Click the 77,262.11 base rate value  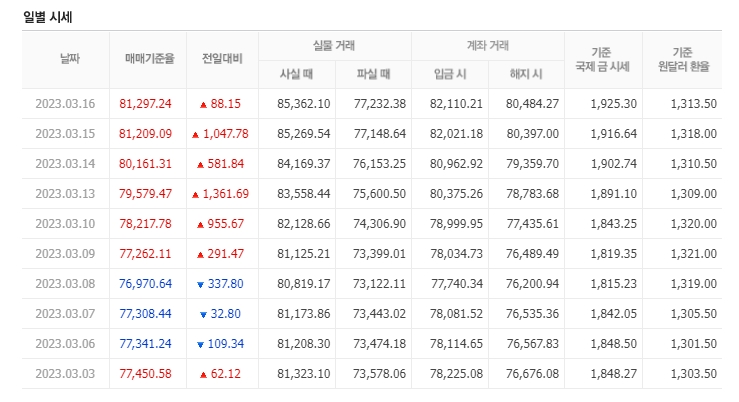pyautogui.click(x=145, y=254)
